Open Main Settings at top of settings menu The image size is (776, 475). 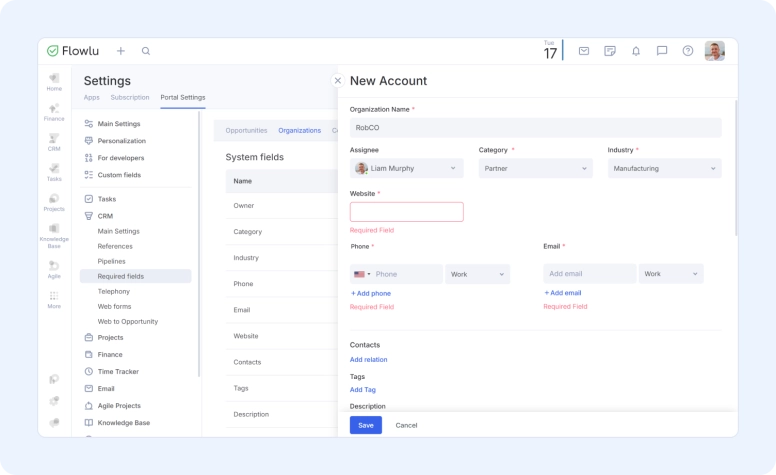(x=119, y=124)
